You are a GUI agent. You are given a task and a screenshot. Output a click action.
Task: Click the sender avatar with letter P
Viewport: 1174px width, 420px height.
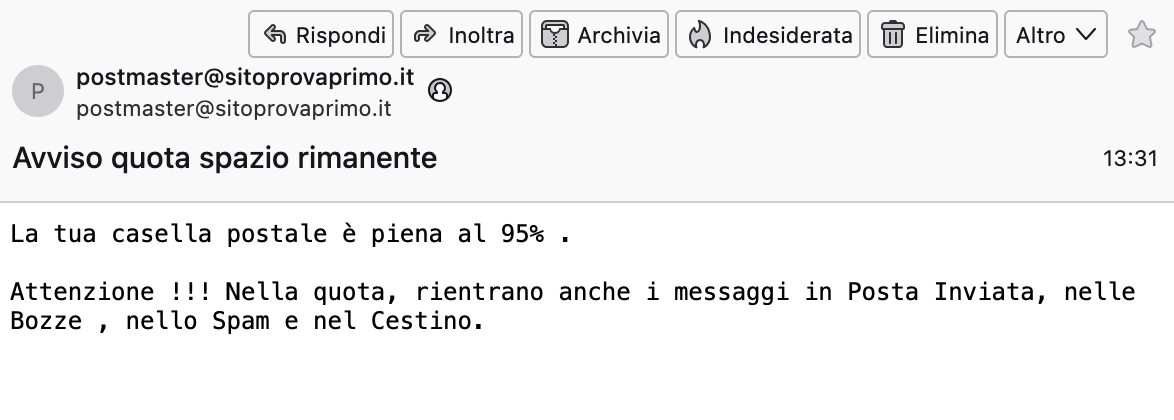[38, 92]
